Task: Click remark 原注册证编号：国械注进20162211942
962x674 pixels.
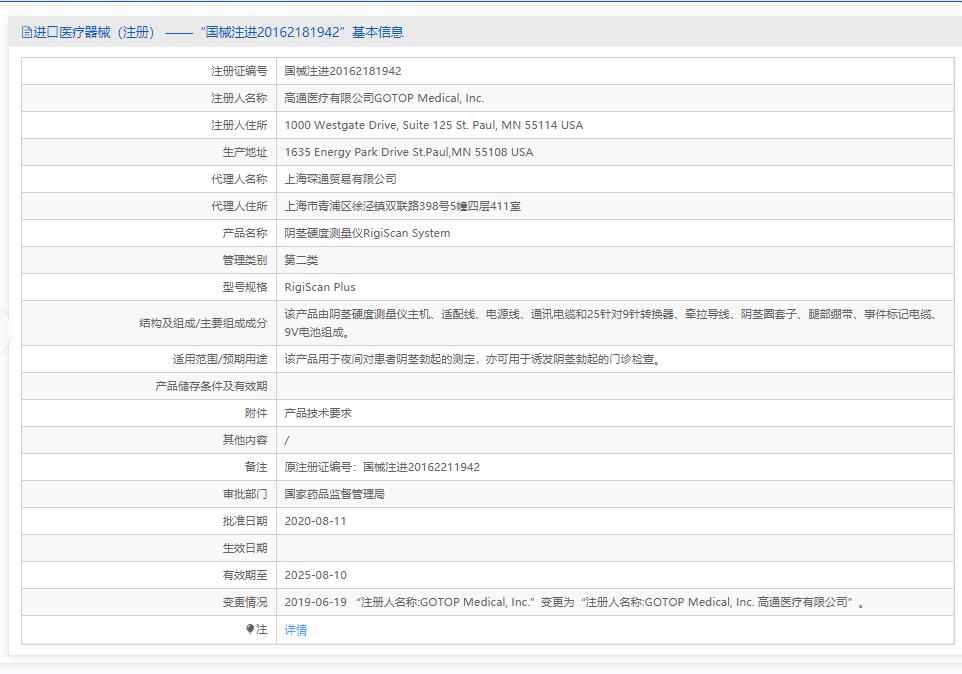Action: (382, 467)
